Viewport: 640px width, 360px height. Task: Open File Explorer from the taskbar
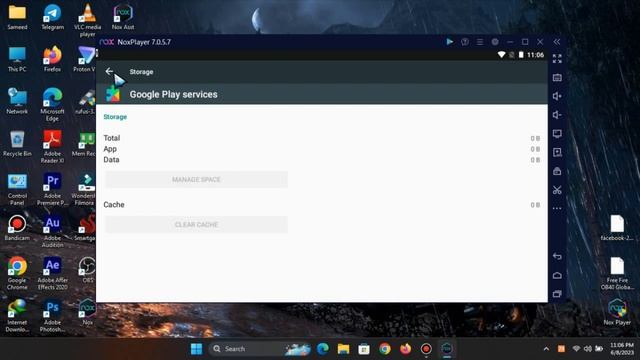[343, 349]
